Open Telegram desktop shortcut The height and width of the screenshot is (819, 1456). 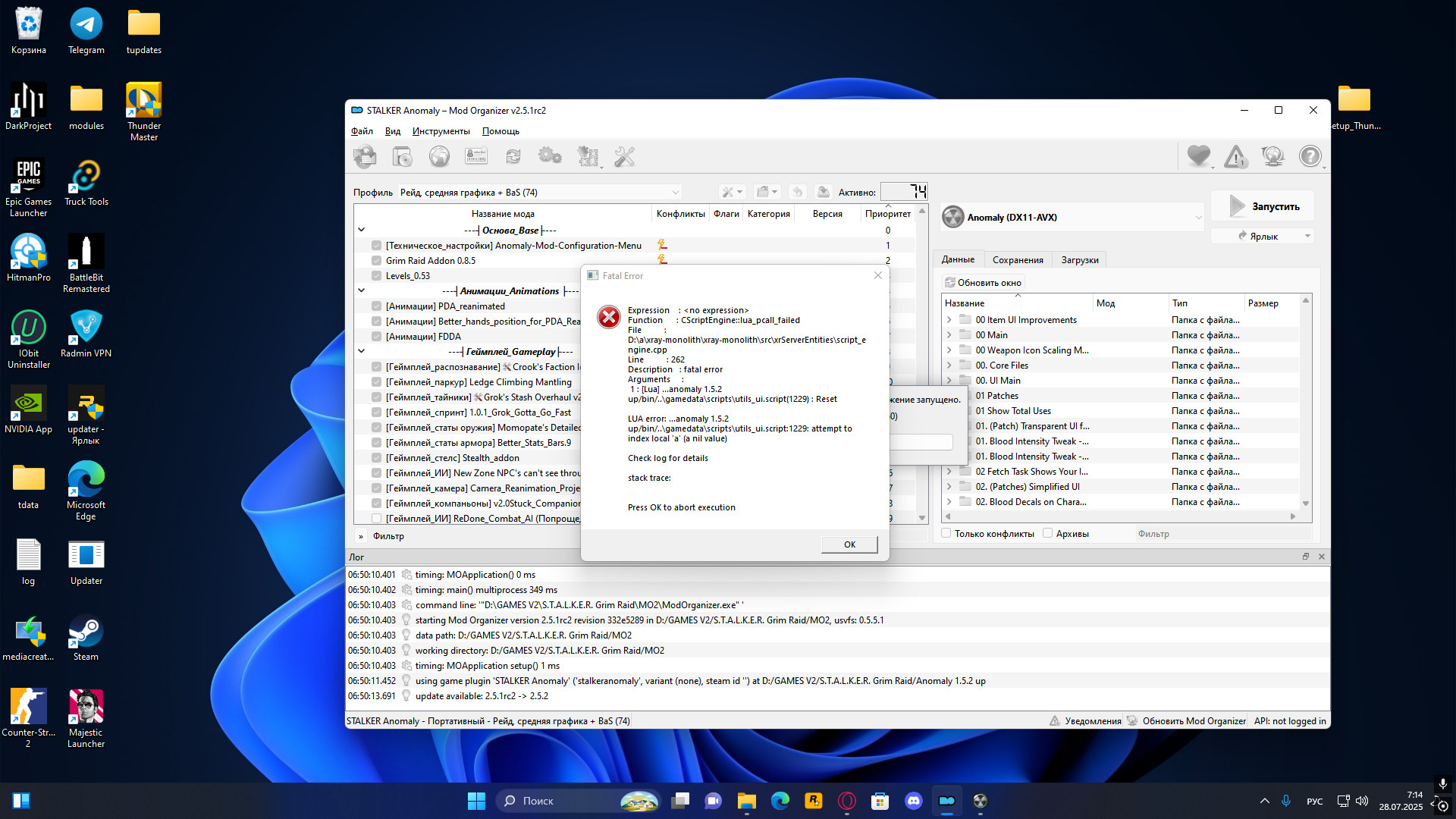86,31
